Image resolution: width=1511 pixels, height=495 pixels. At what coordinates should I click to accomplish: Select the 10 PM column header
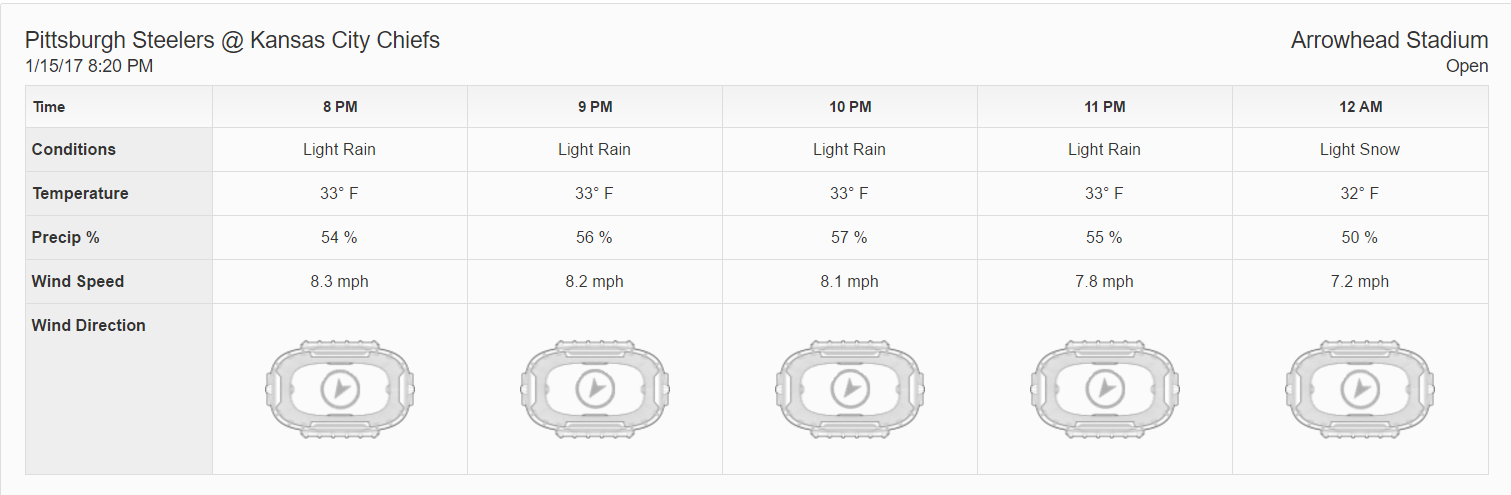[850, 107]
